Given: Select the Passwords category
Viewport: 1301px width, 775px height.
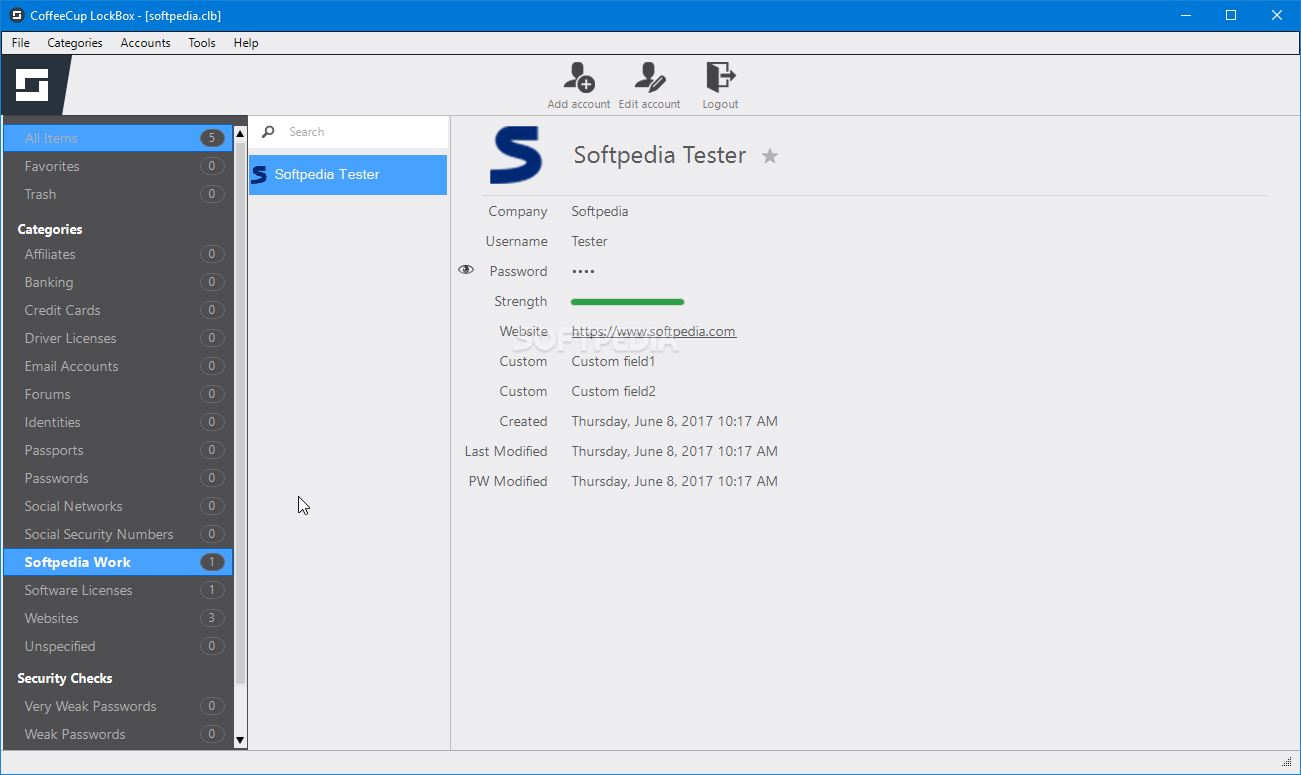Looking at the screenshot, I should [118, 478].
